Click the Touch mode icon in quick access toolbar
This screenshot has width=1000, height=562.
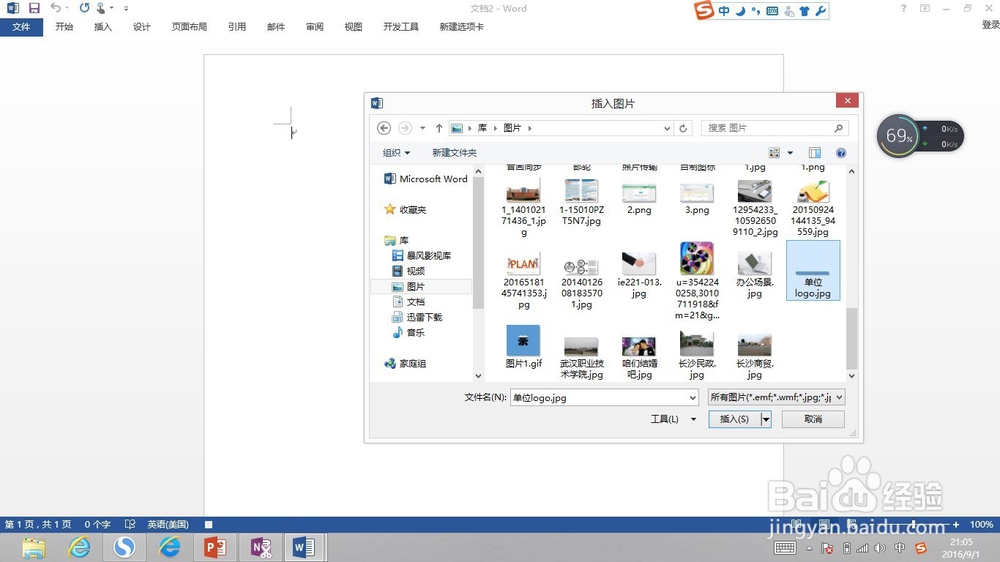point(101,8)
